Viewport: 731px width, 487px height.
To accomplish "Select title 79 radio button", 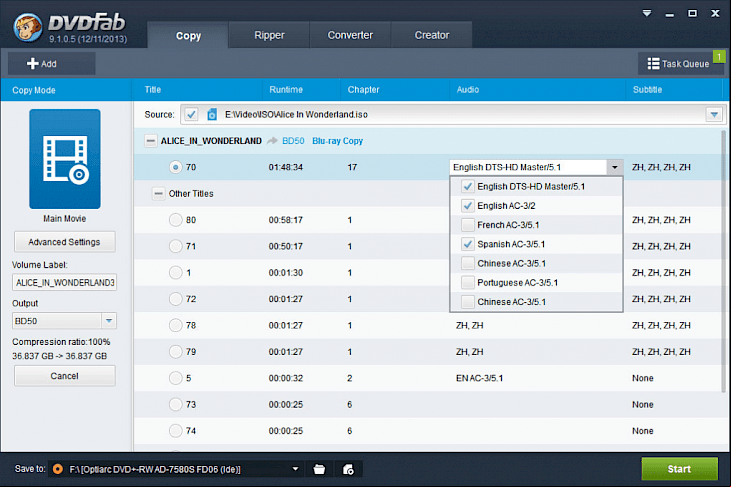I will pyautogui.click(x=175, y=351).
